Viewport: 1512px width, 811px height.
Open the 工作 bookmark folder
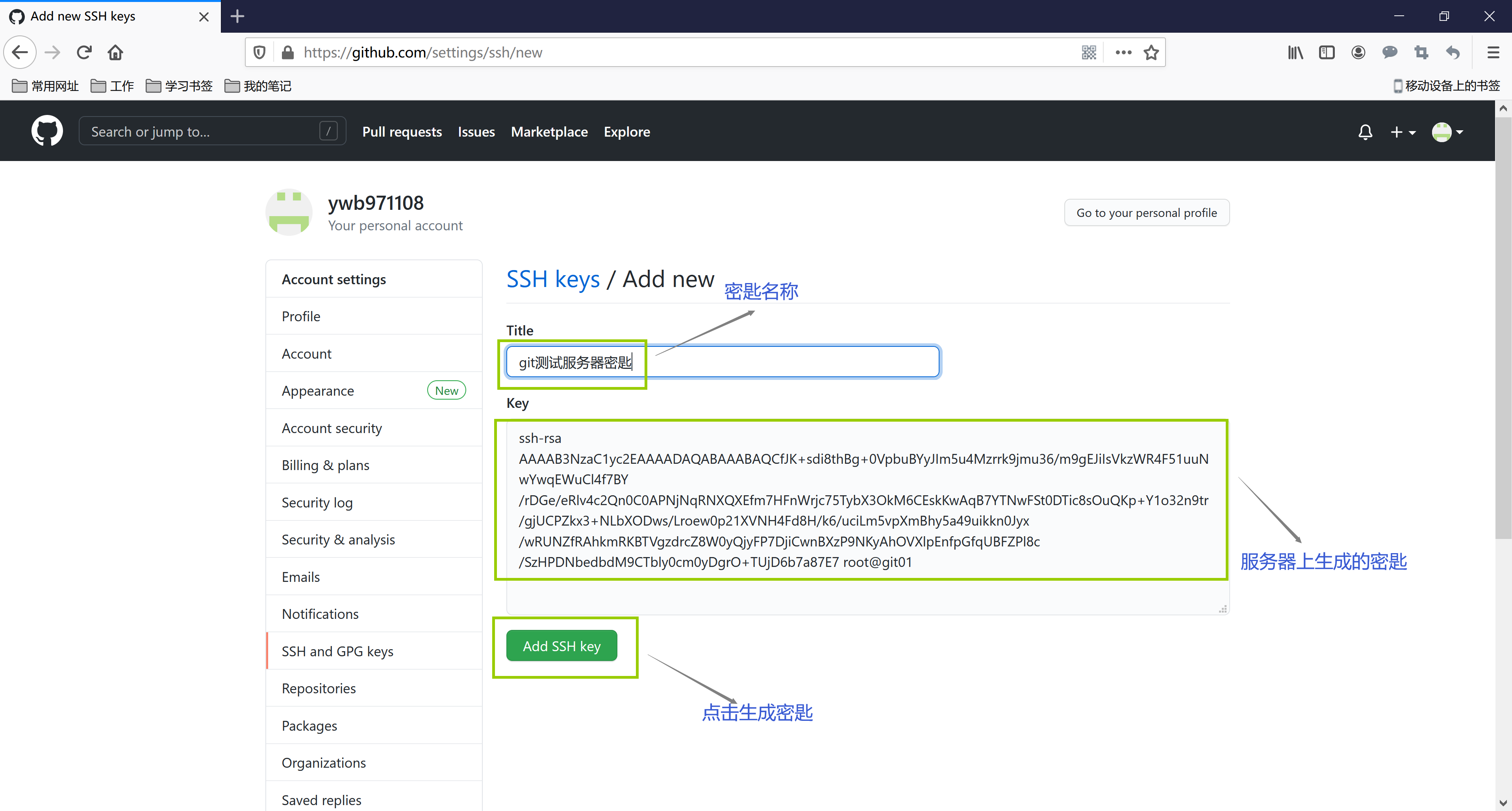113,86
